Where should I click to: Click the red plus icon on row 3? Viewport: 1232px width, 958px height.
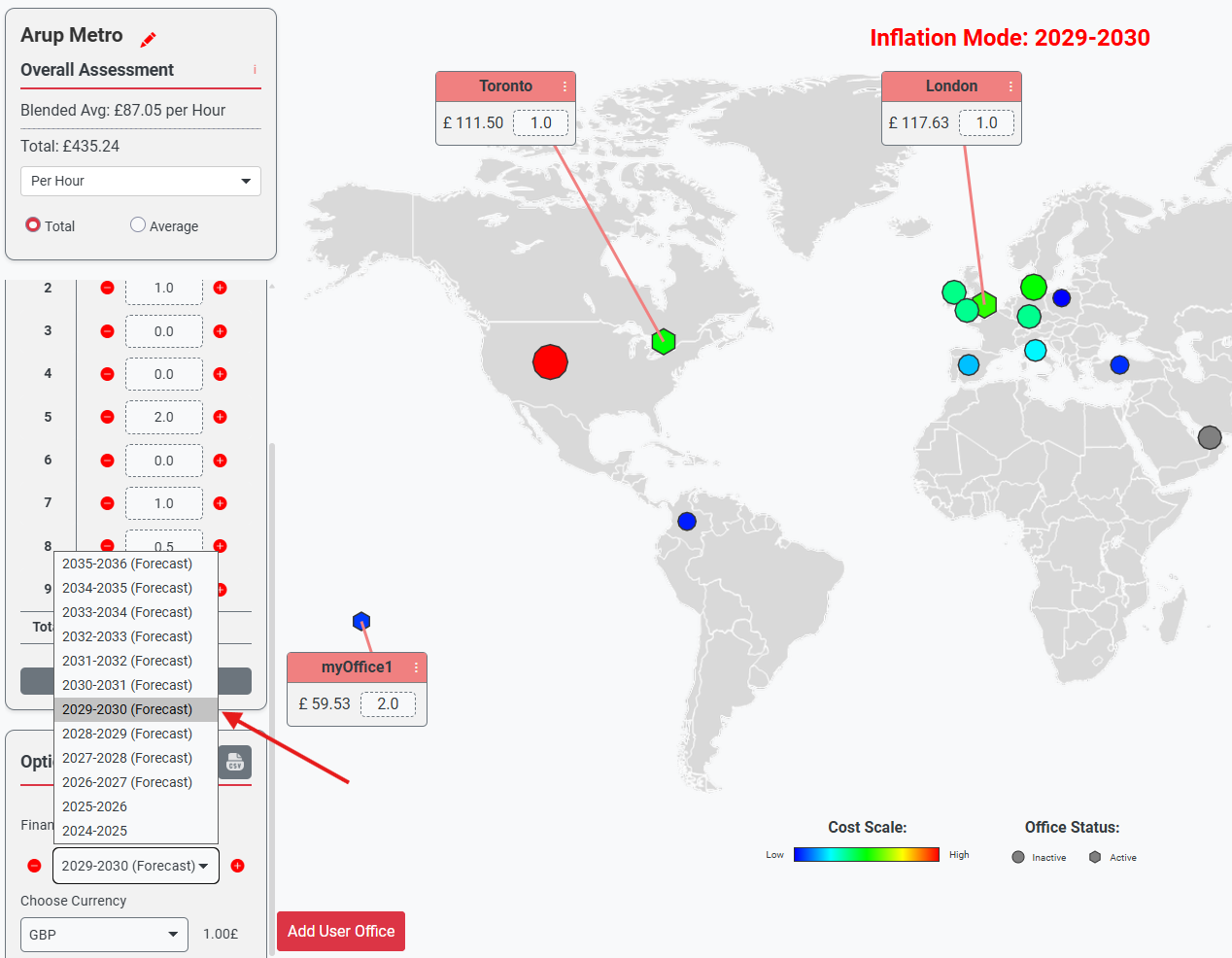pyautogui.click(x=221, y=331)
